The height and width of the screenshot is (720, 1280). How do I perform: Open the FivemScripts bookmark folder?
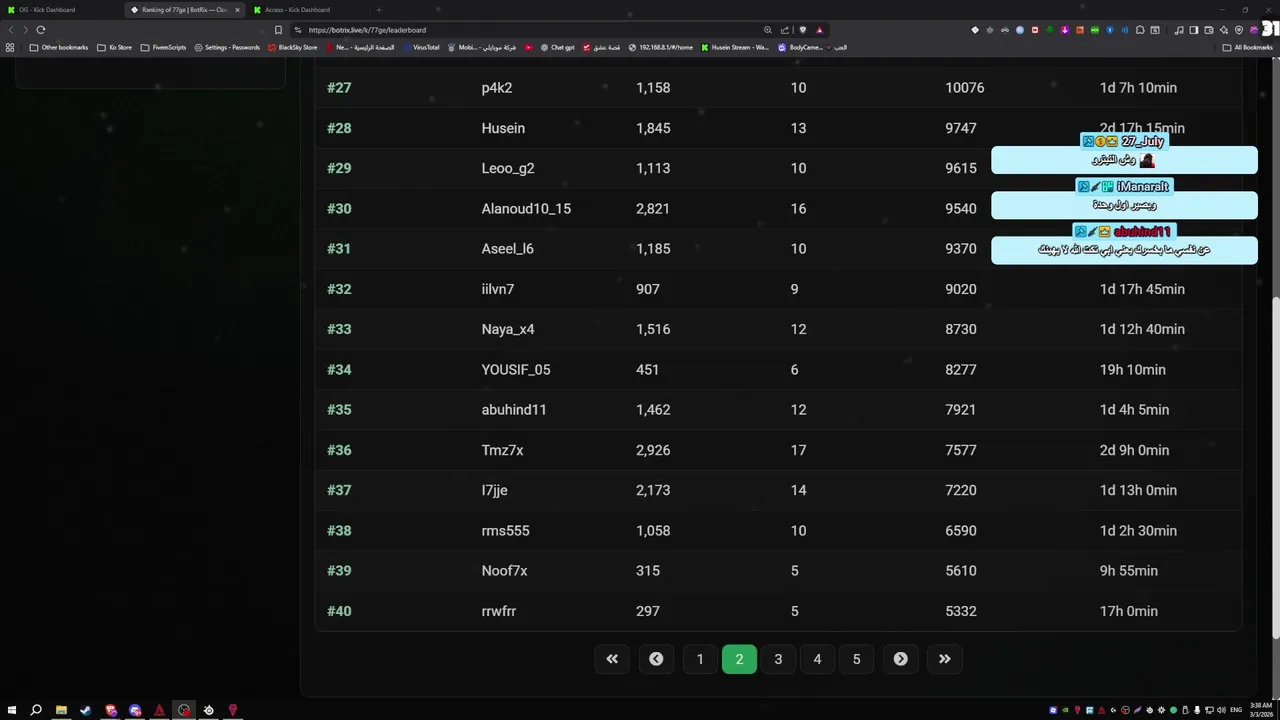[x=163, y=47]
